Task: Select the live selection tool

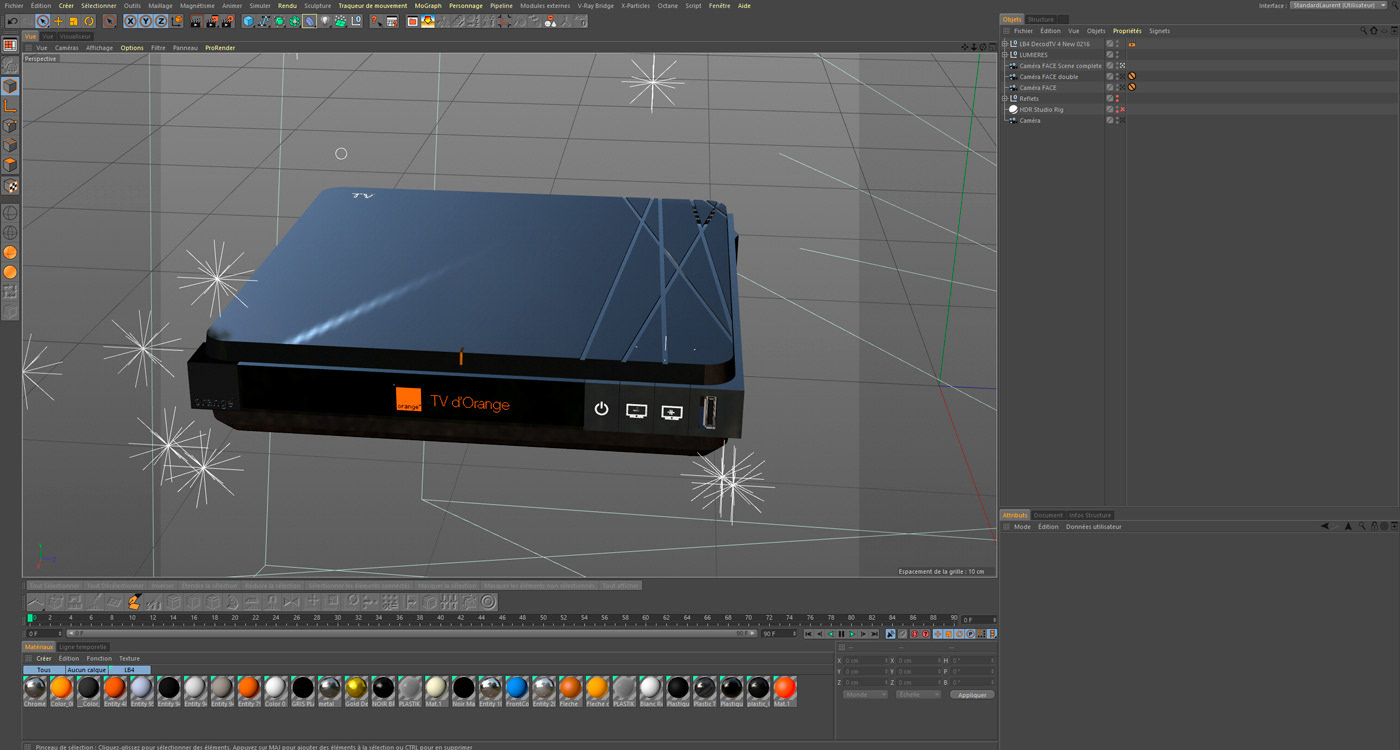Action: point(43,21)
